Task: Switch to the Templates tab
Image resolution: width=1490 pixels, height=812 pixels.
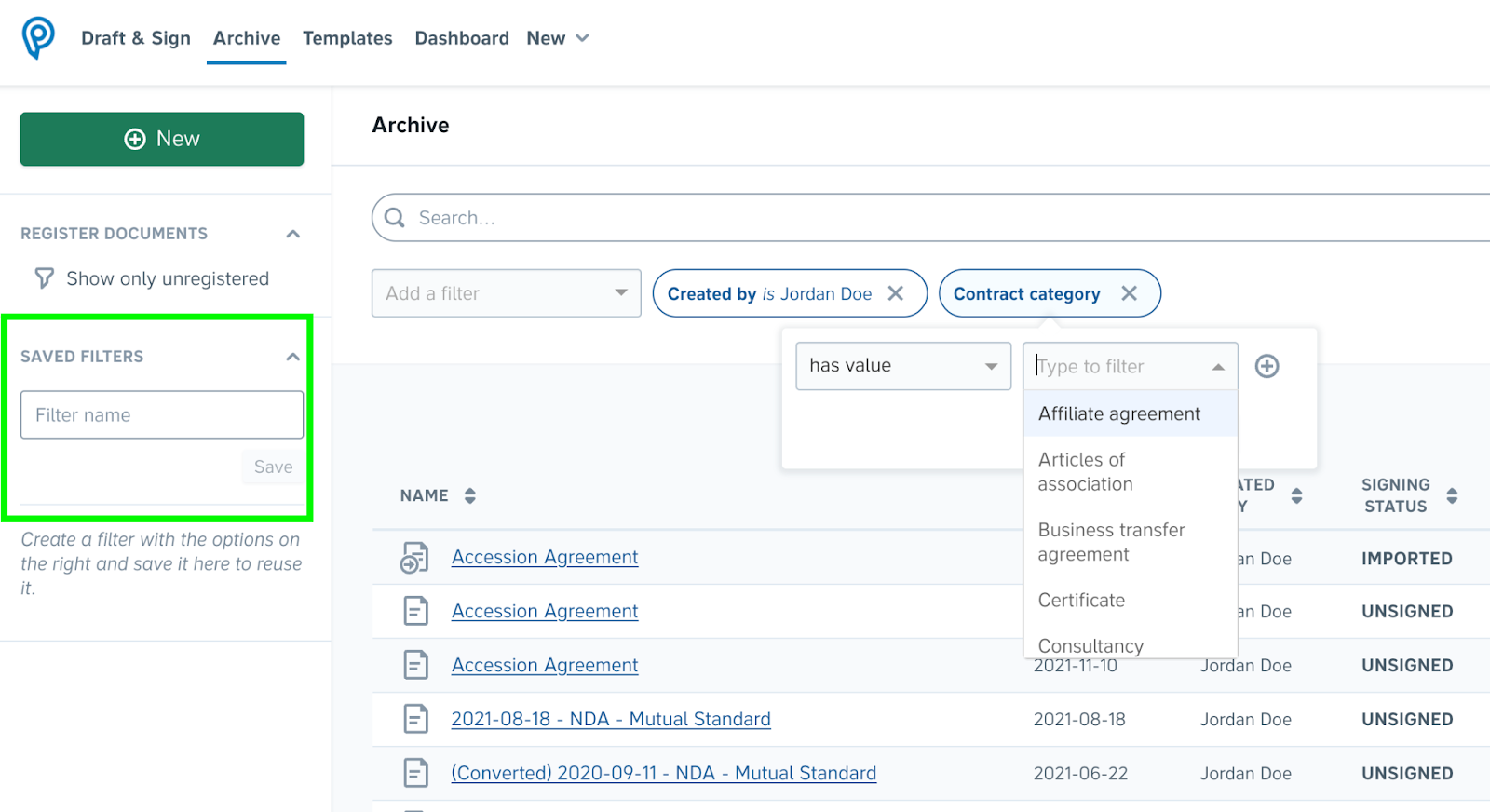Action: [x=347, y=38]
